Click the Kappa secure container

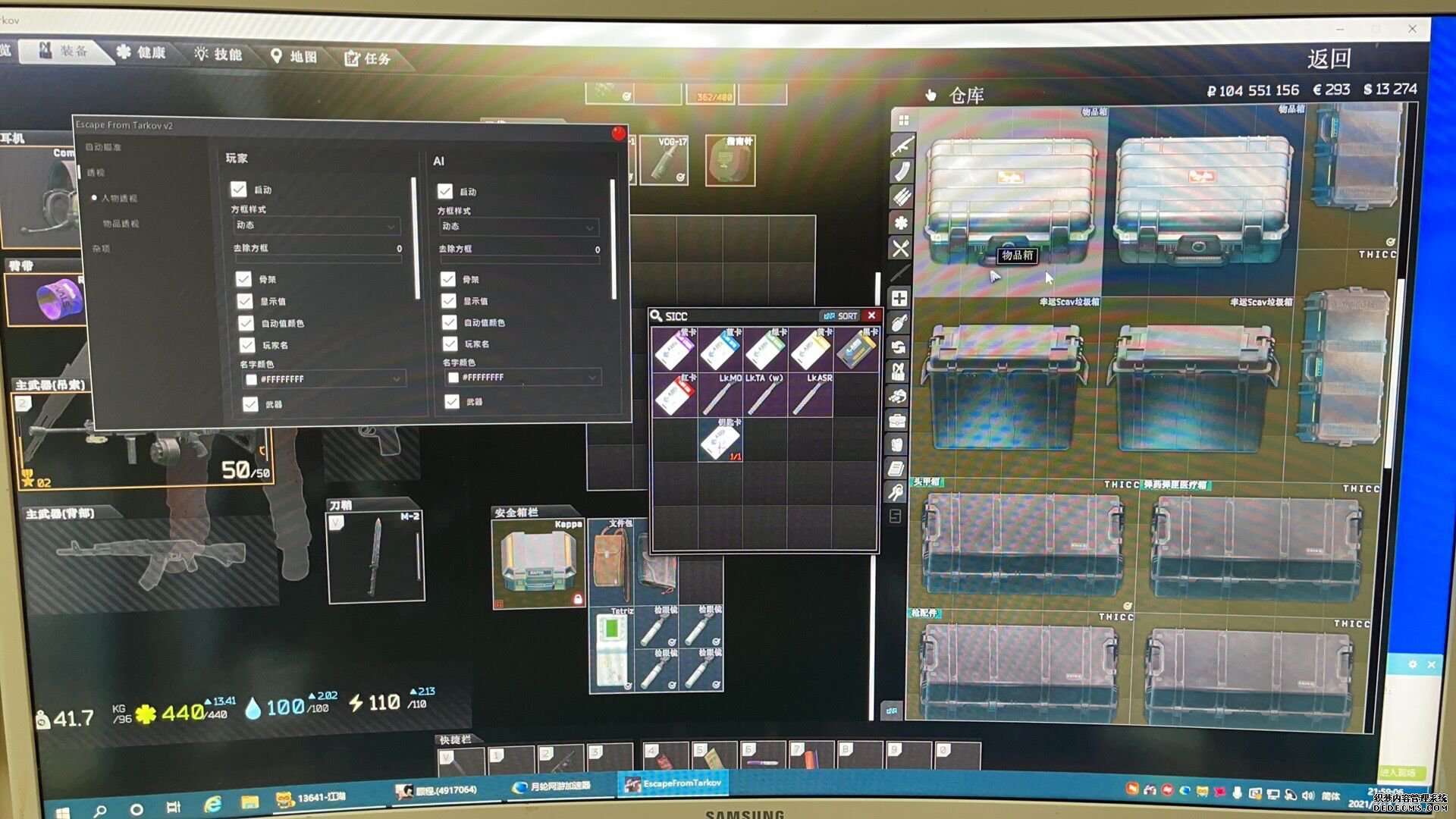[538, 563]
